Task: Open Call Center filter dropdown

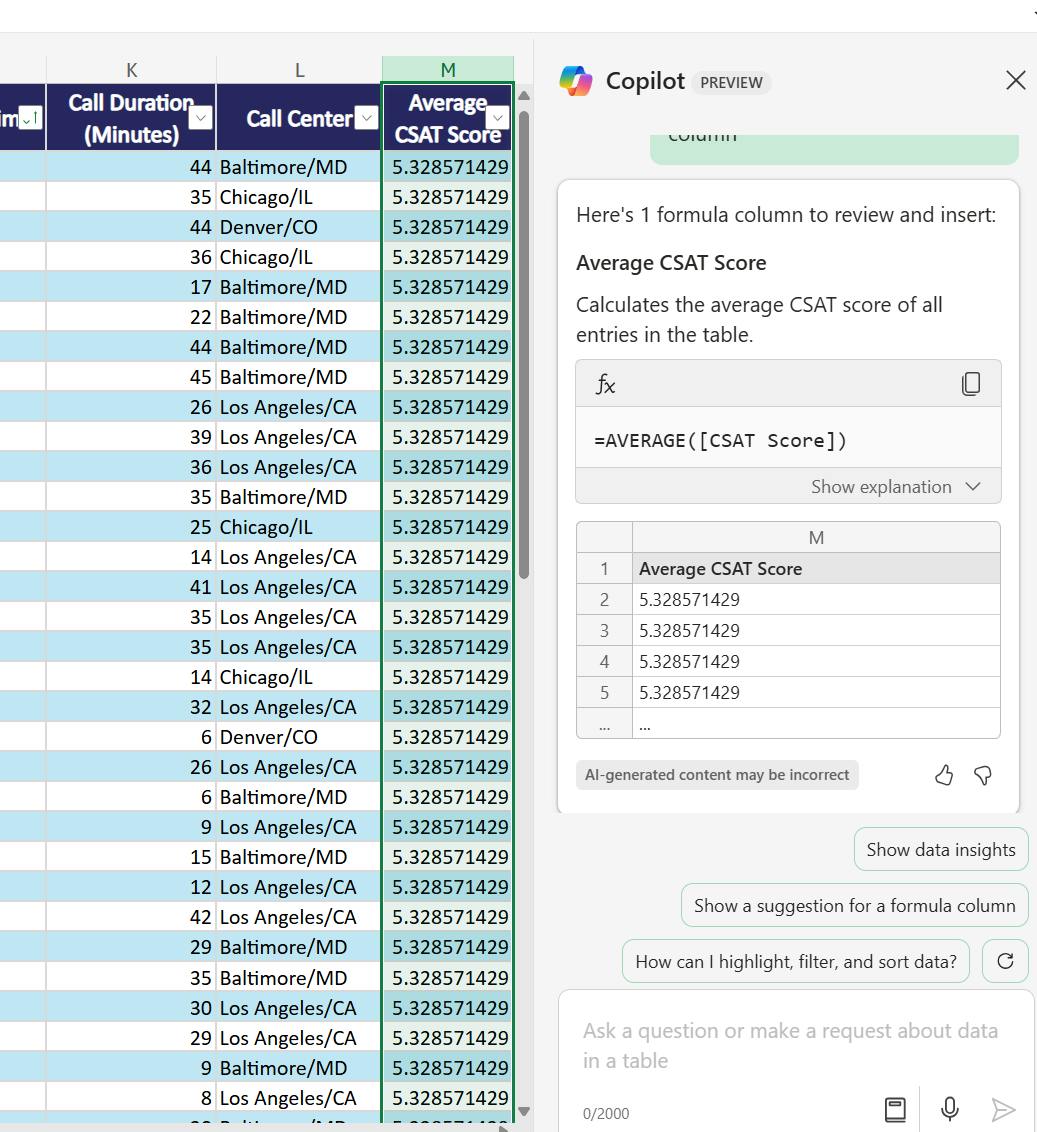Action: click(x=367, y=117)
